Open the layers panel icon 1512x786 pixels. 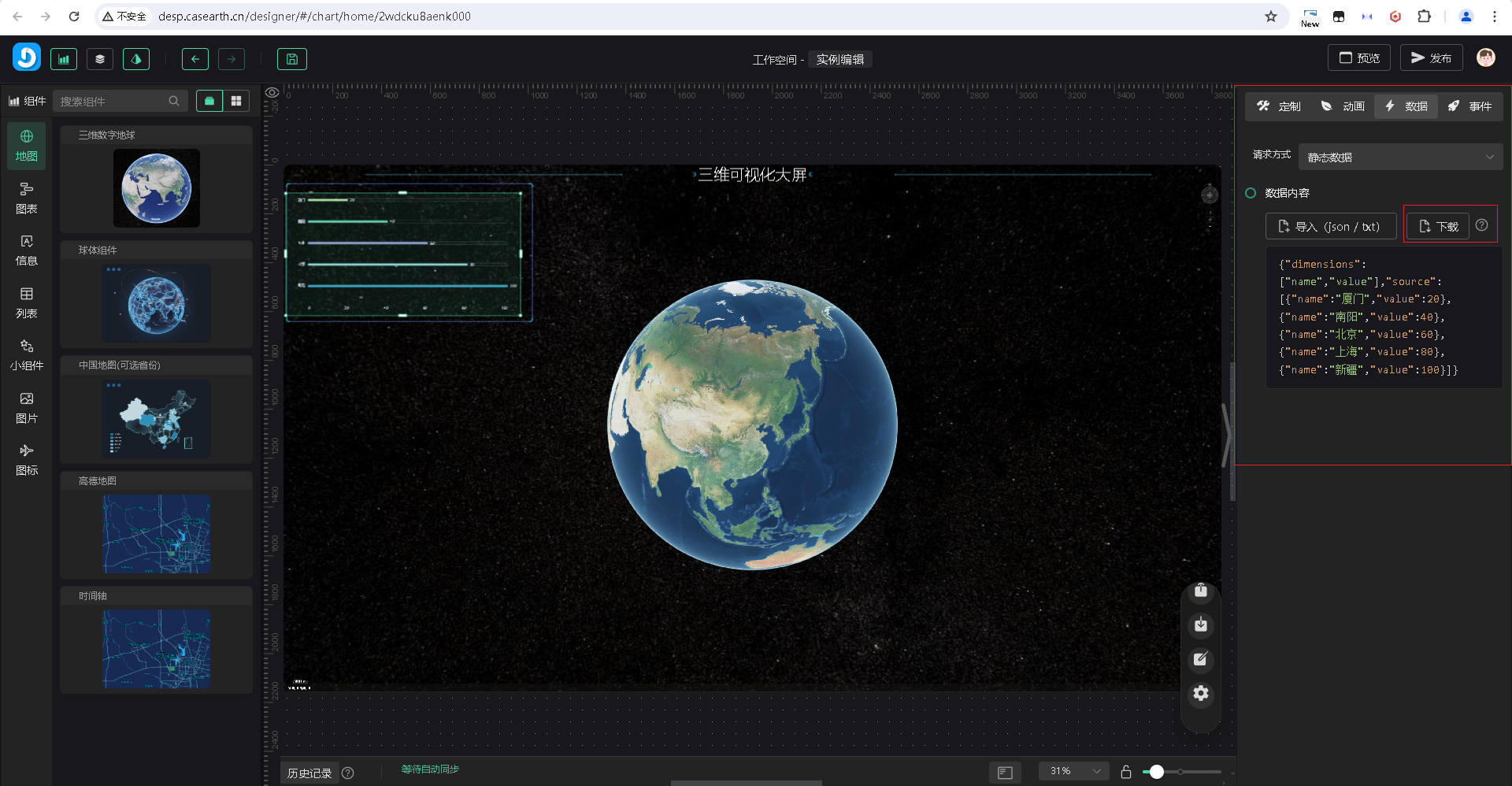pos(100,59)
